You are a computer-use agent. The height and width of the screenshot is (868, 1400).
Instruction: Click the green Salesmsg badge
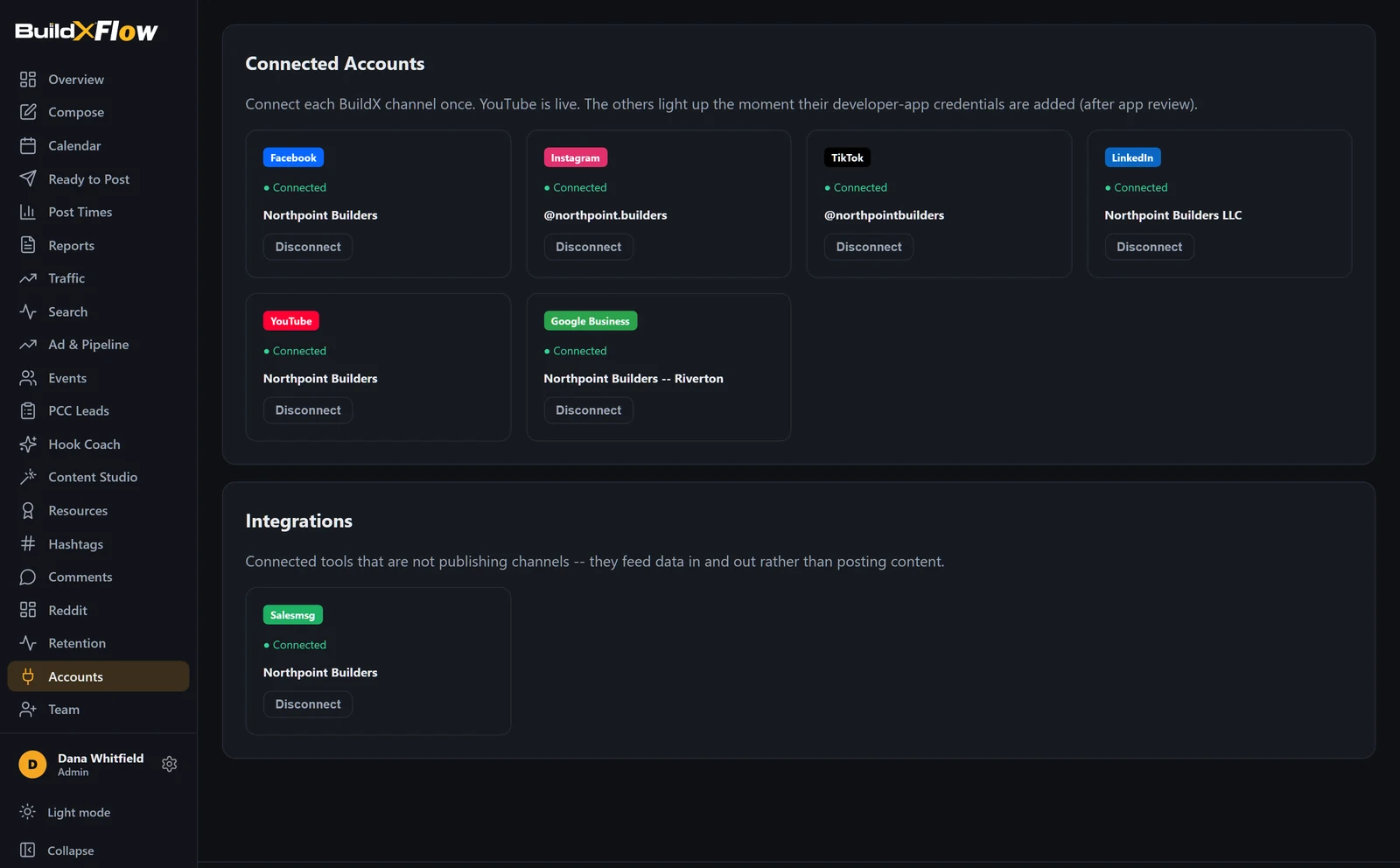pos(292,615)
